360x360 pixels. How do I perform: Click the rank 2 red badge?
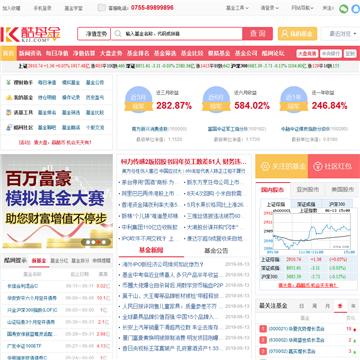(263, 340)
